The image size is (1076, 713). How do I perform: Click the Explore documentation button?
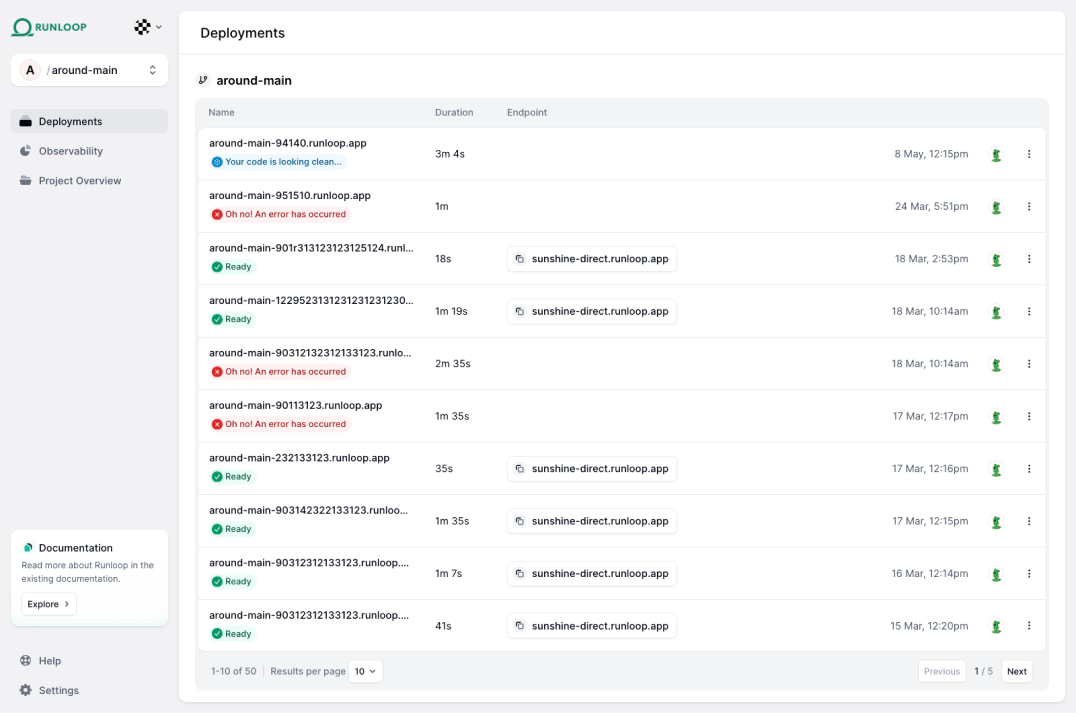[x=49, y=604]
